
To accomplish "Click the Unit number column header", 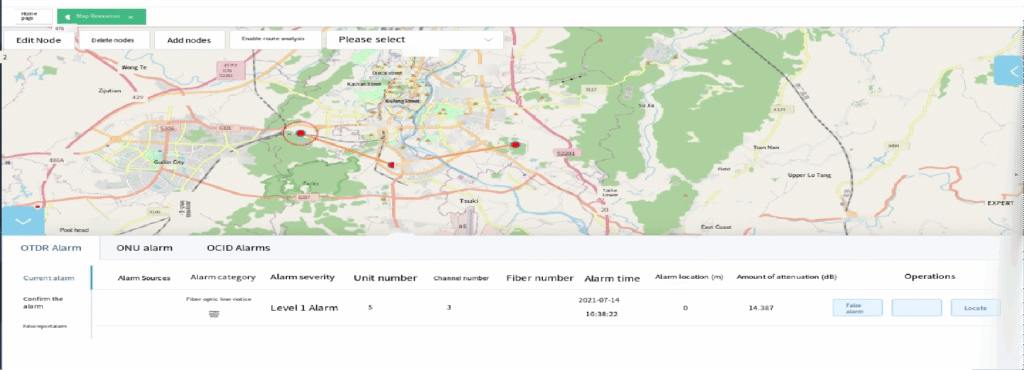I will click(x=385, y=278).
